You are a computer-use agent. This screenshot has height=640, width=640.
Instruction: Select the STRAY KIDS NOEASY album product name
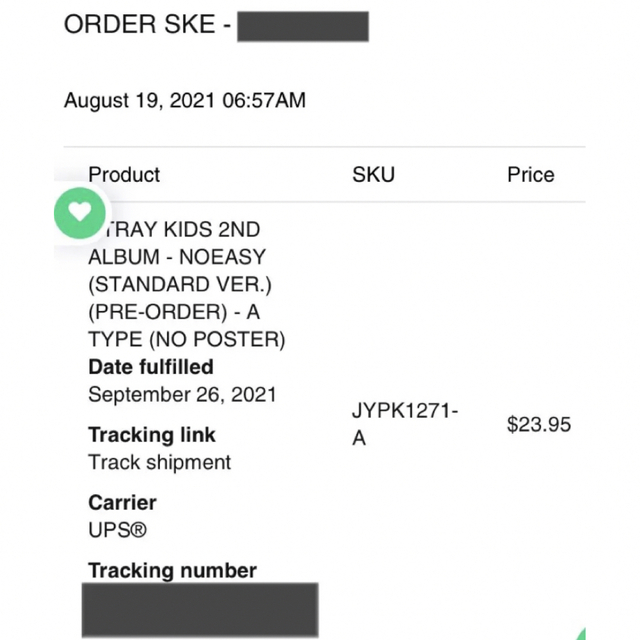click(187, 284)
